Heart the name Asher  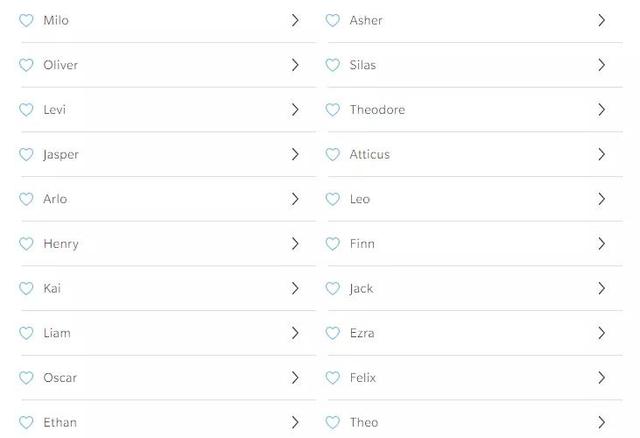pyautogui.click(x=332, y=20)
